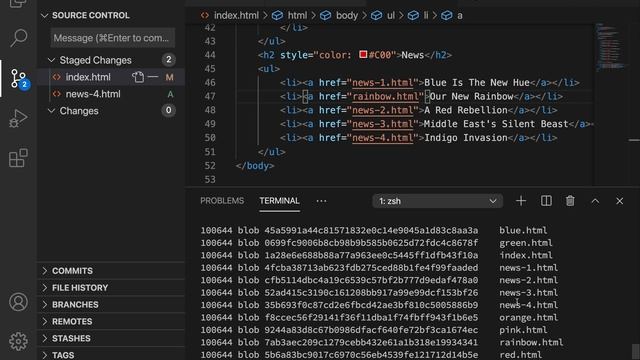The width and height of the screenshot is (640, 360).
Task: Kill the terminal with trash icon
Action: click(x=570, y=201)
